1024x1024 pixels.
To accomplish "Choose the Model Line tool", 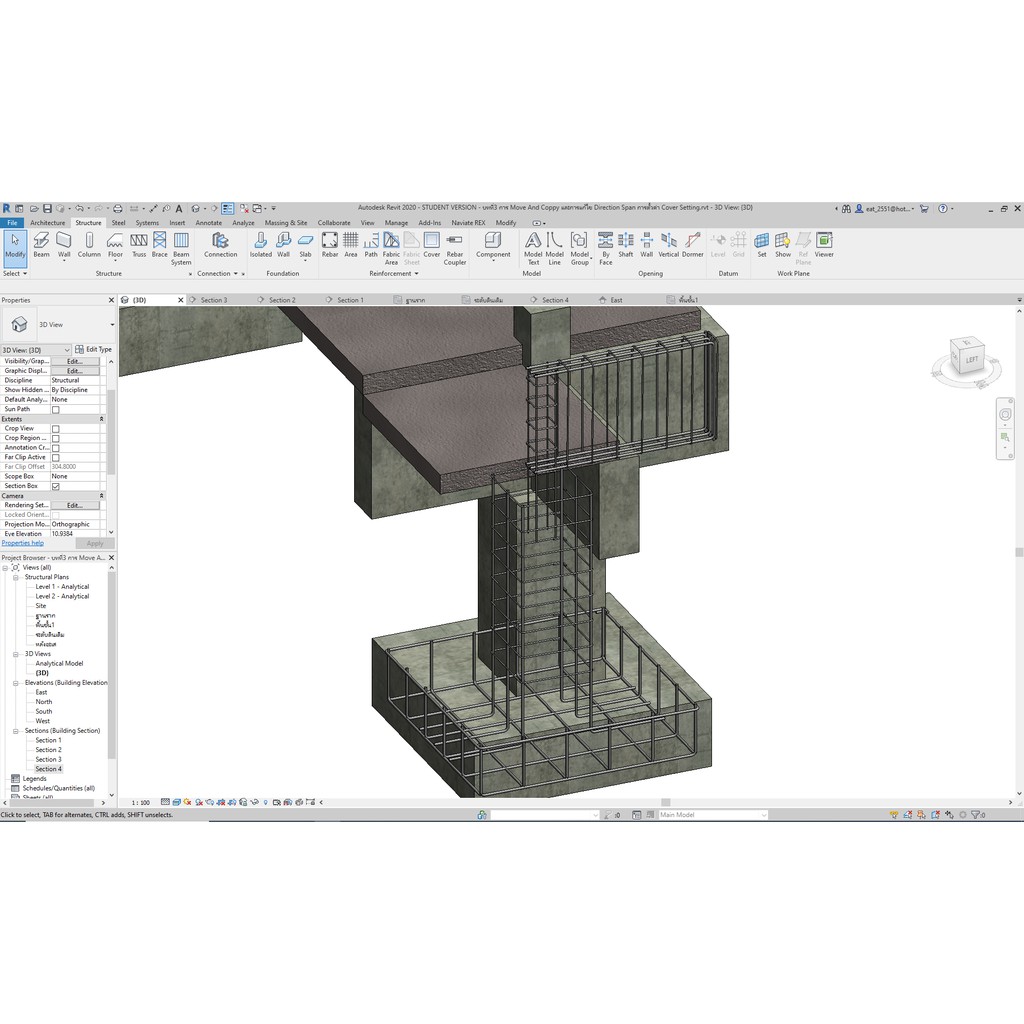I will 554,249.
